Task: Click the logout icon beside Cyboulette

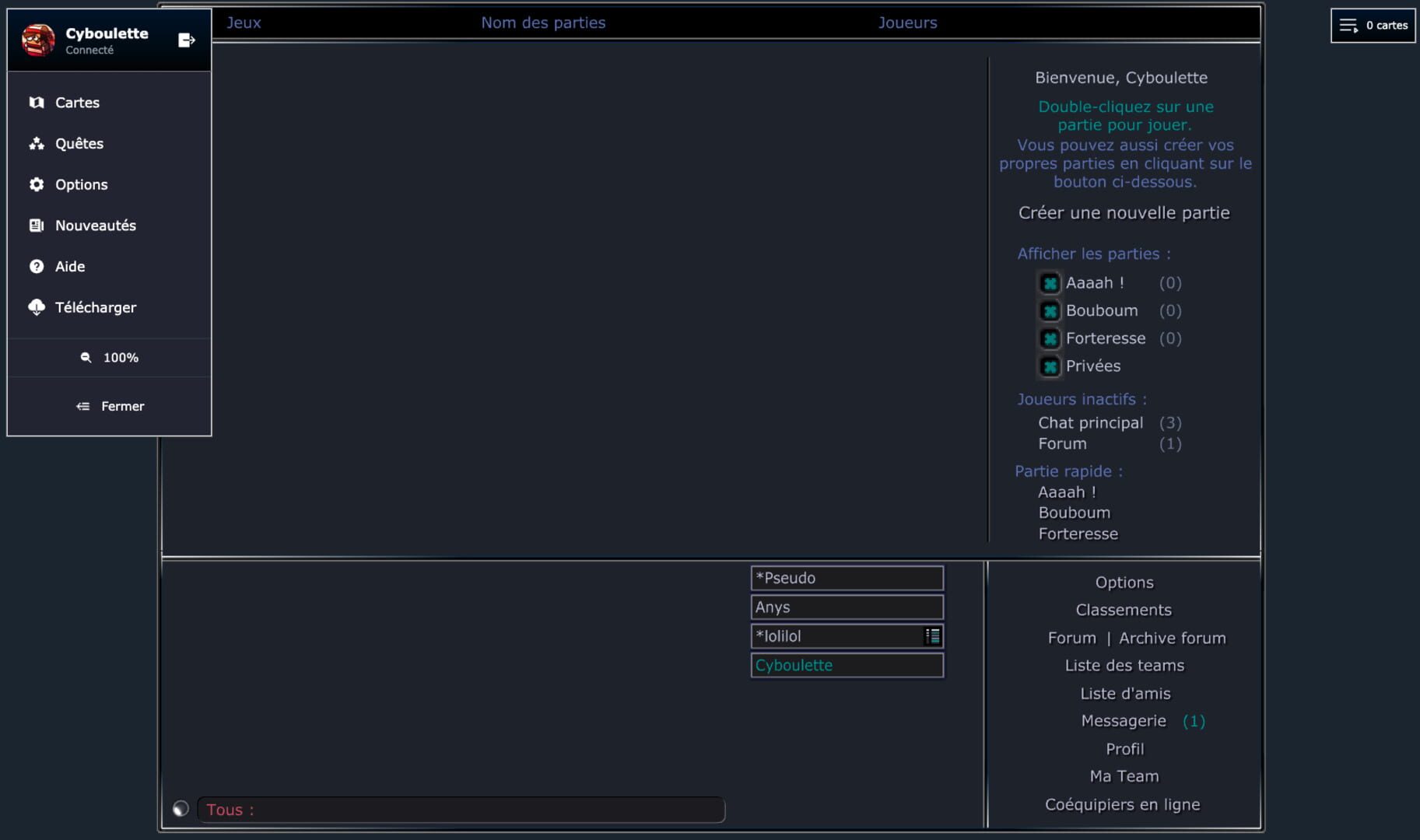Action: click(x=186, y=40)
